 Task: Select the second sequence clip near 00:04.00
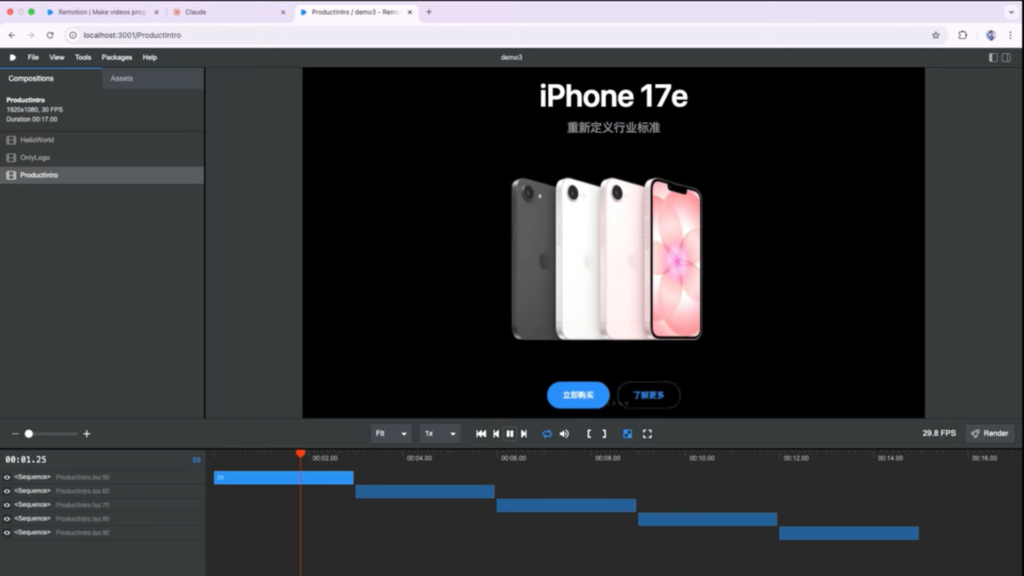(x=424, y=491)
